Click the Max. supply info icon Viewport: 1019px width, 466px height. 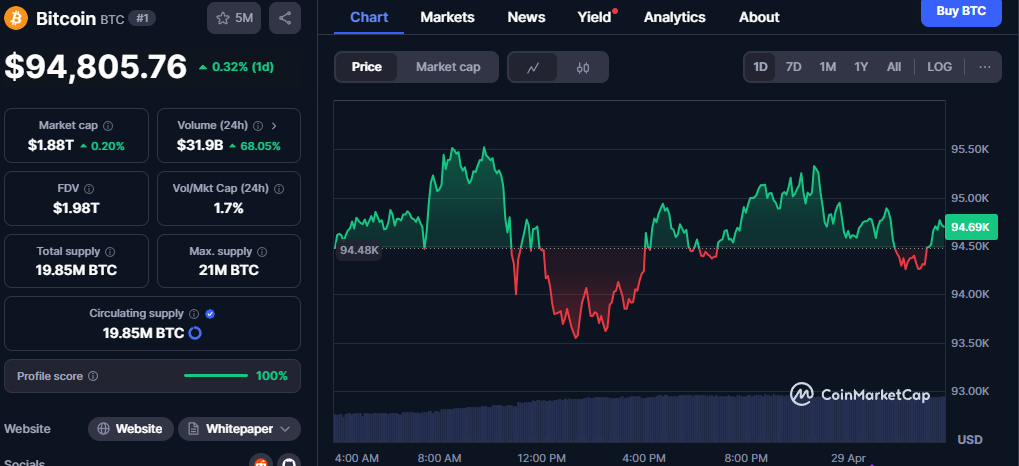[x=262, y=251]
